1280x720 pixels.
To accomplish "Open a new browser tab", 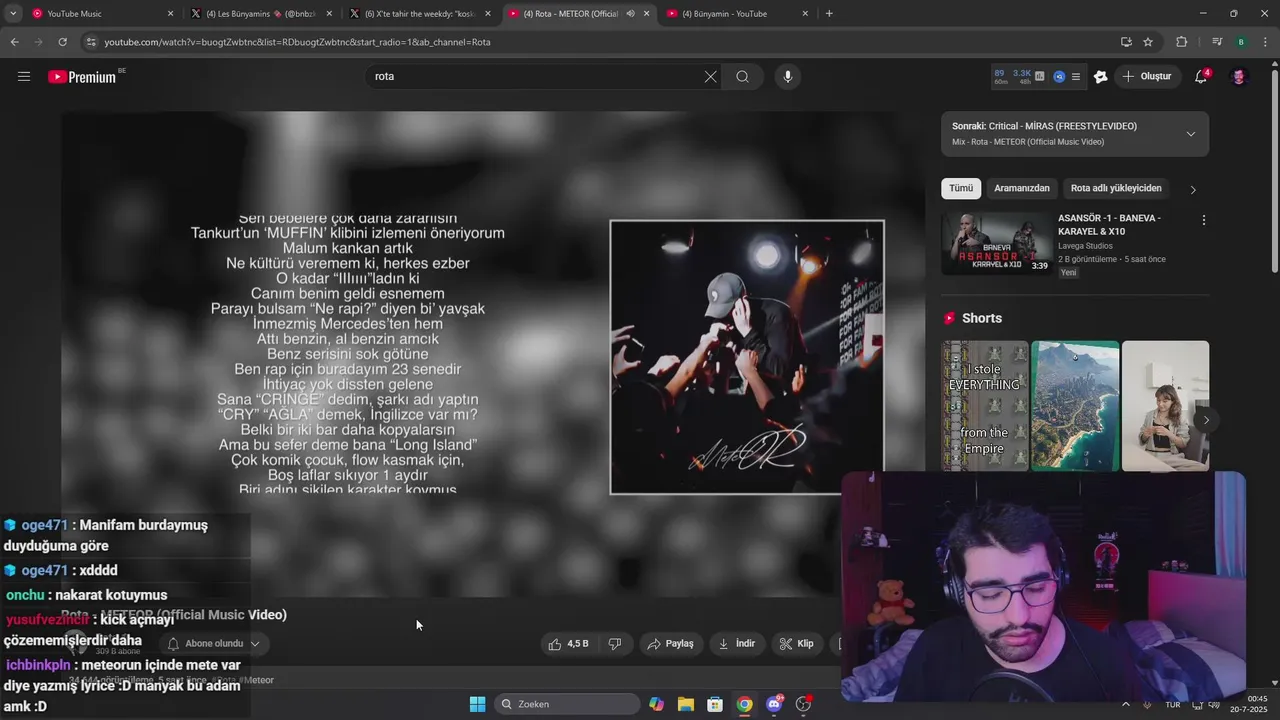I will 829,14.
